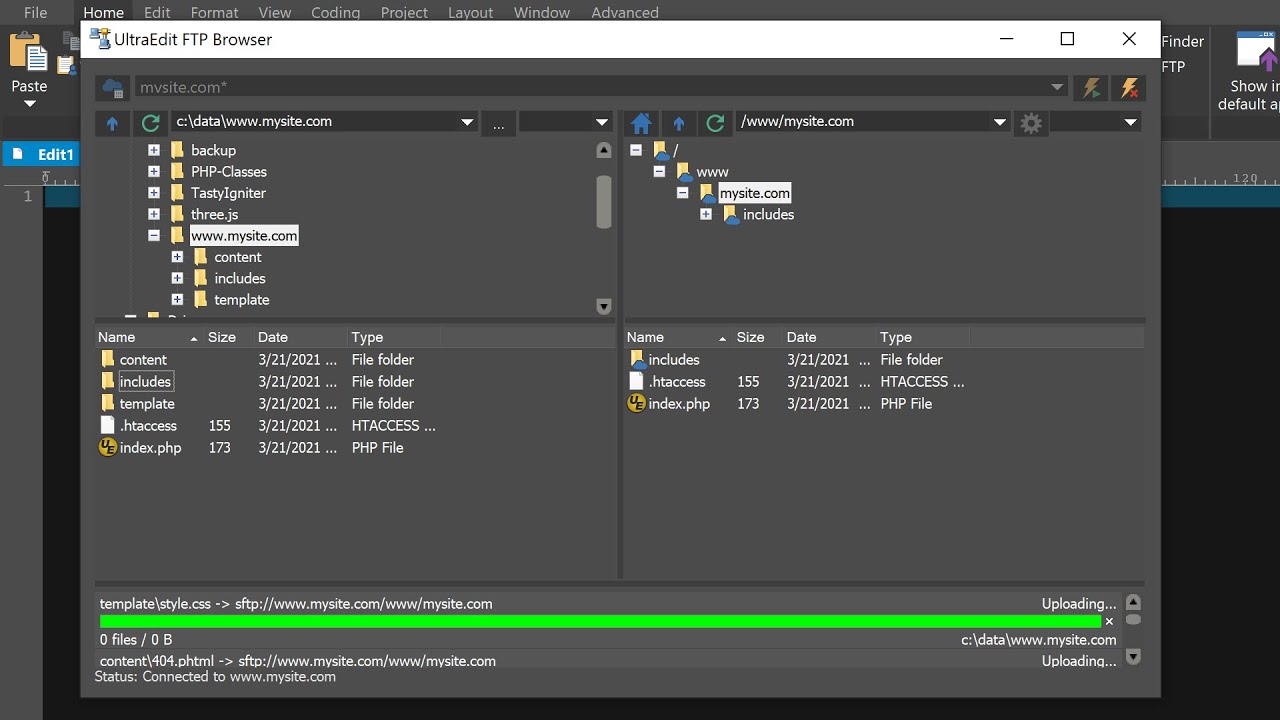Select includes folder in local file list
This screenshot has height=720, width=1280.
click(x=146, y=382)
